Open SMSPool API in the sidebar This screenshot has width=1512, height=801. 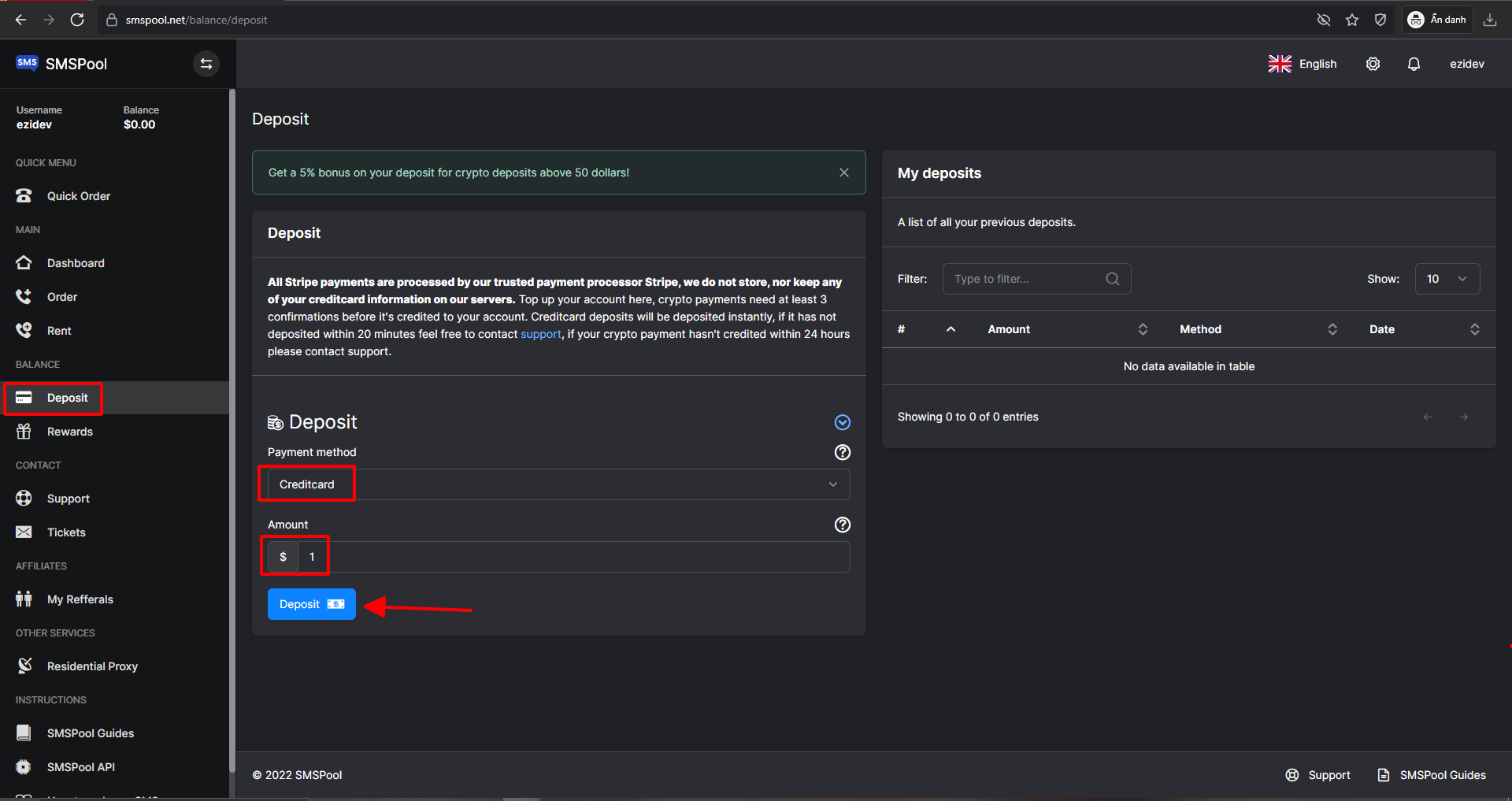pos(114,767)
